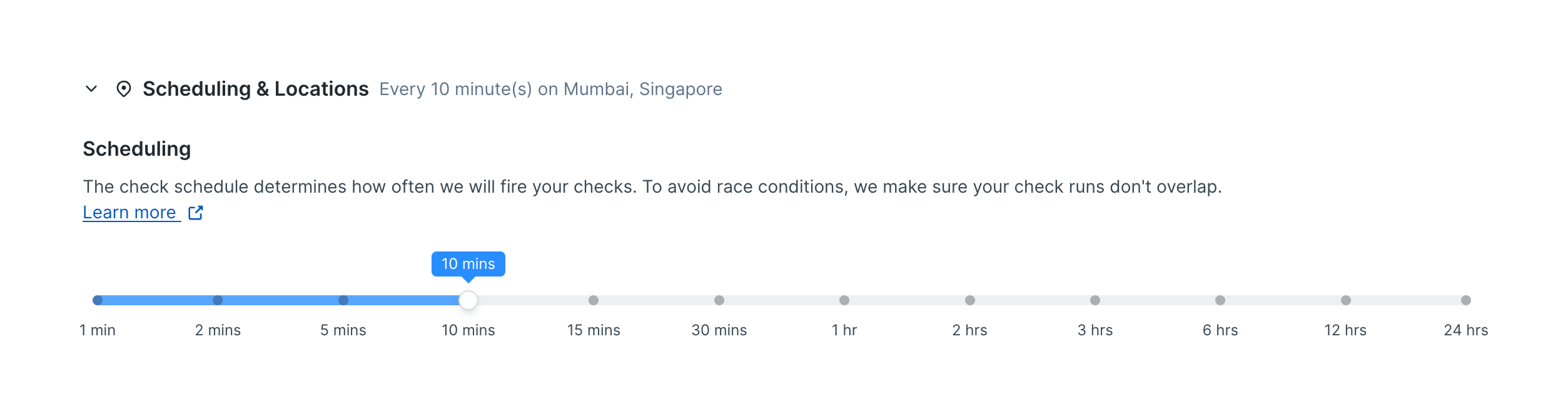Click the blue 10 mins tooltip

click(x=468, y=264)
